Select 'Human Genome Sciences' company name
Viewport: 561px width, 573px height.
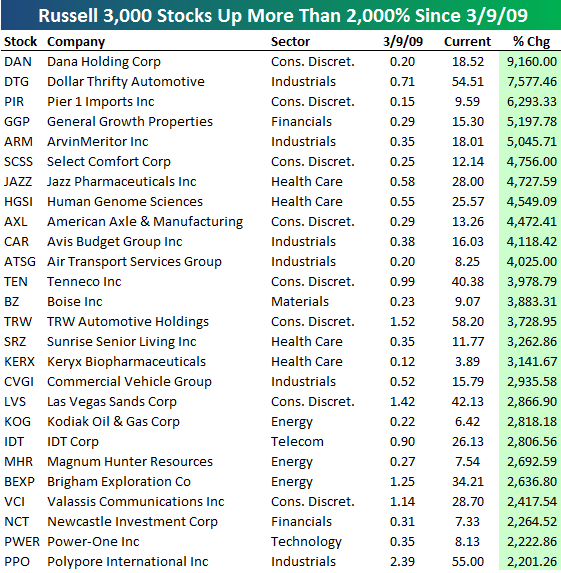coord(125,202)
